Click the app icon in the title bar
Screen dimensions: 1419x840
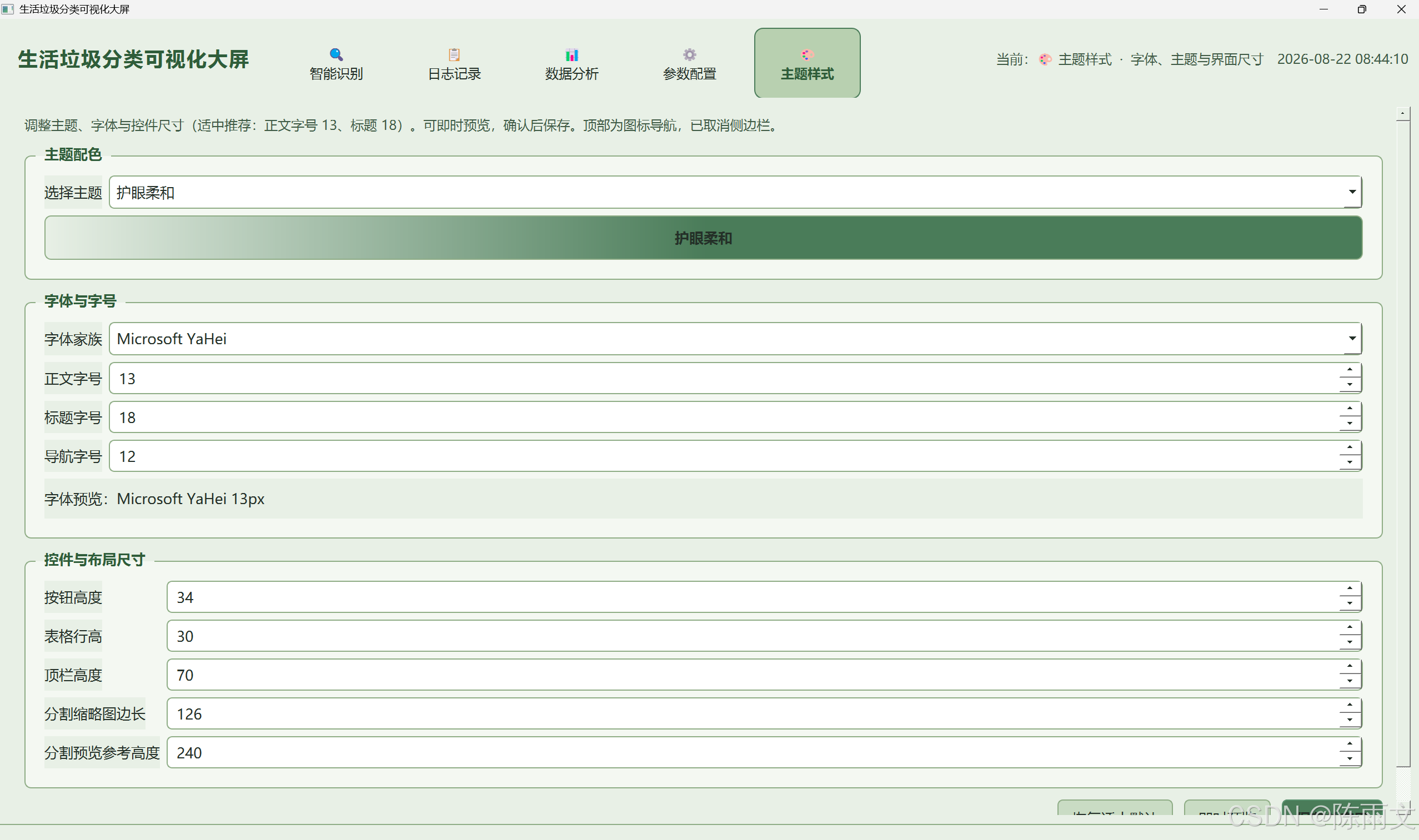coord(8,9)
